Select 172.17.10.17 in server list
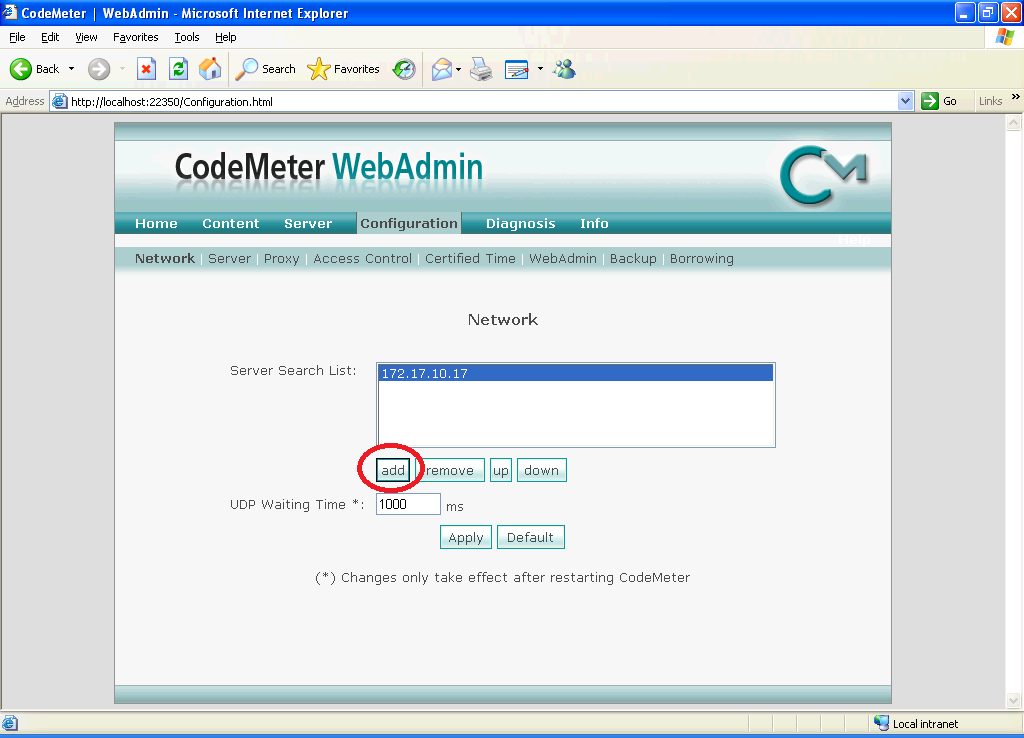The height and width of the screenshot is (738, 1024). point(575,374)
